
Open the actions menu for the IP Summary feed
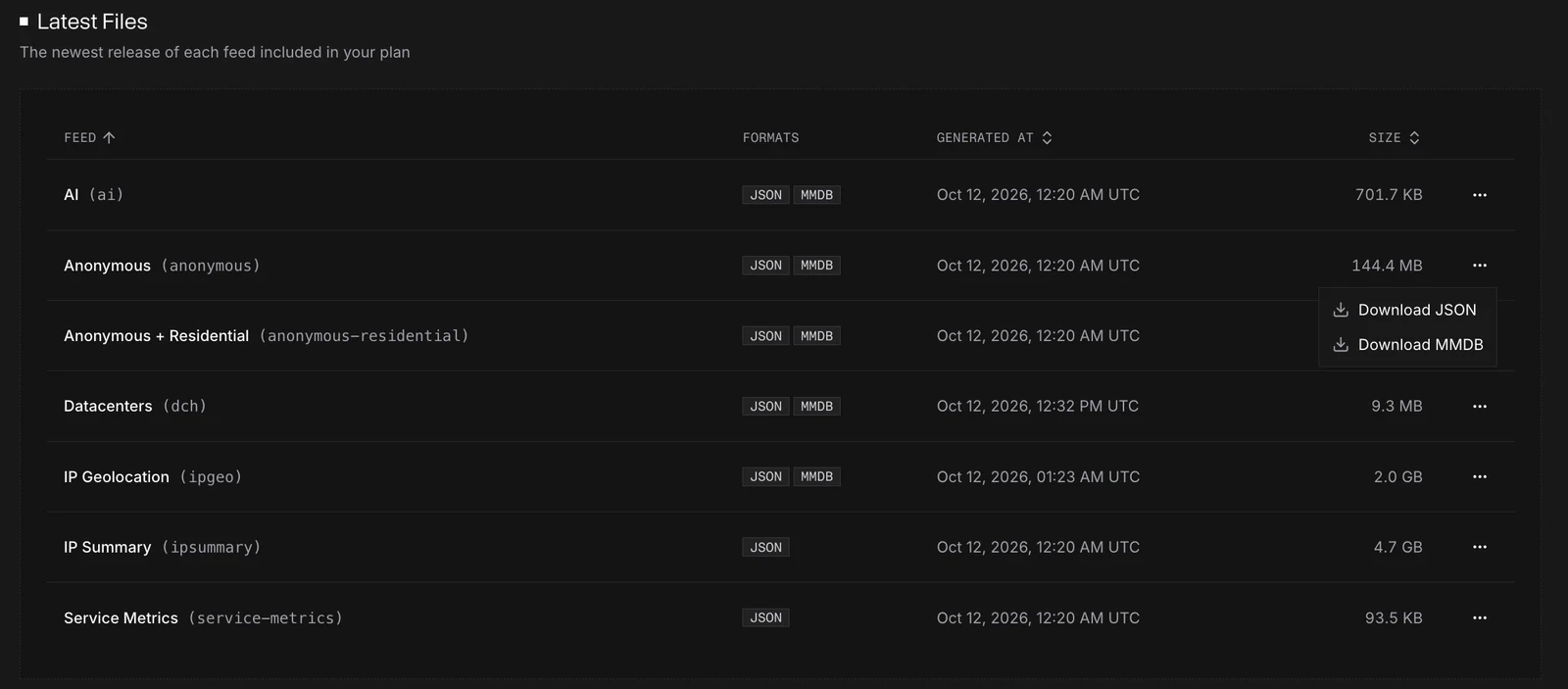point(1480,547)
